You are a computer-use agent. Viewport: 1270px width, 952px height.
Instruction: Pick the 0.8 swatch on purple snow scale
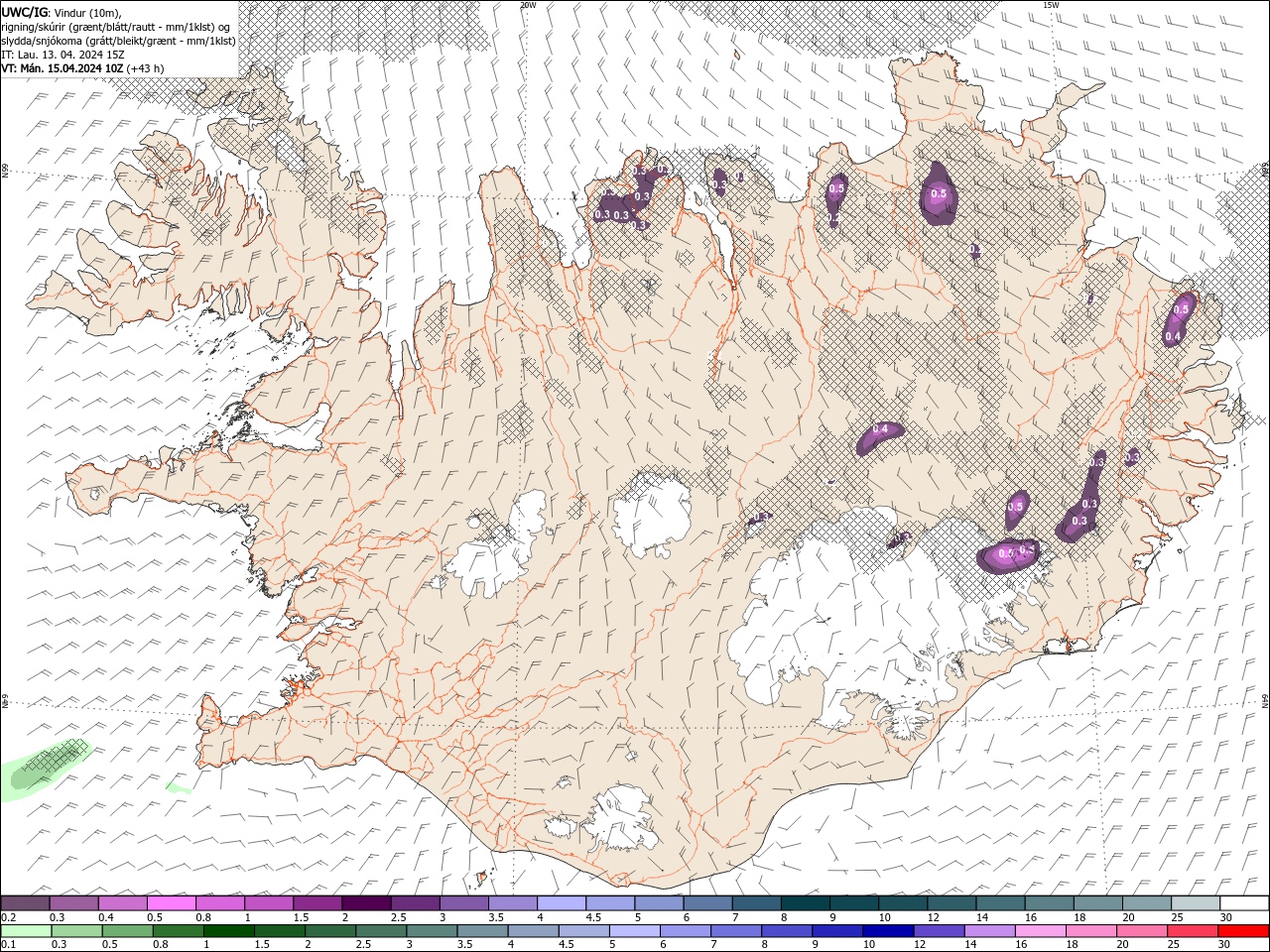(x=219, y=903)
